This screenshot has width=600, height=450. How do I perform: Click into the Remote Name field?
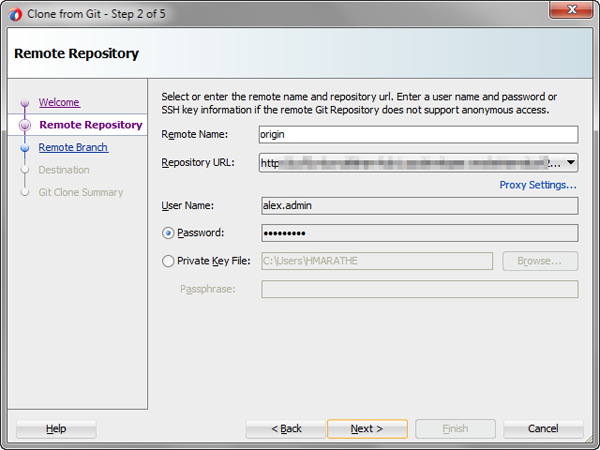click(418, 134)
